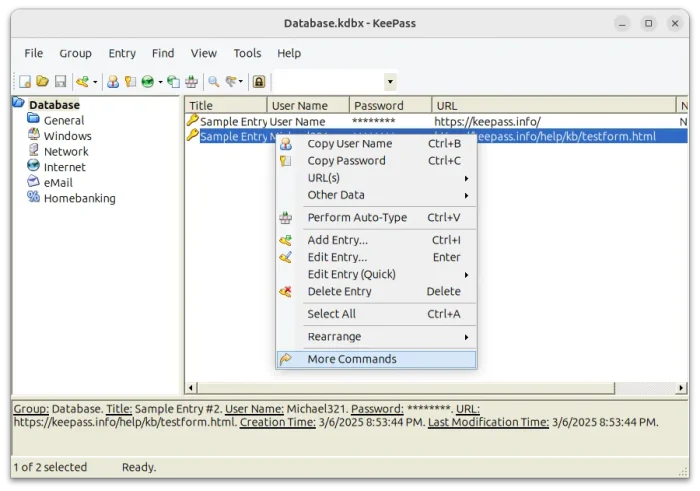Click the Open database folder icon

(42, 81)
